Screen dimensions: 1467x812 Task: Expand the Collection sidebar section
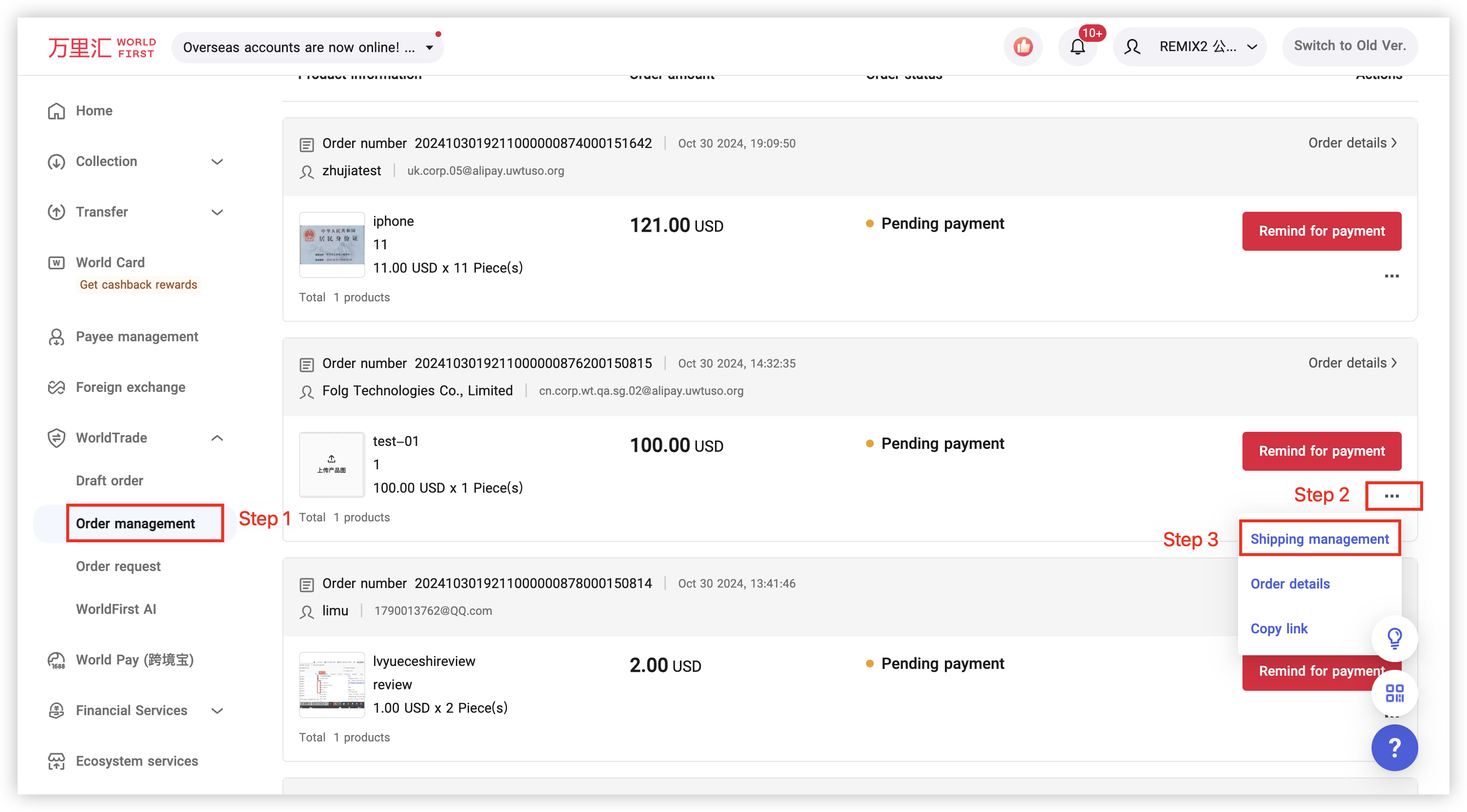[x=217, y=162]
